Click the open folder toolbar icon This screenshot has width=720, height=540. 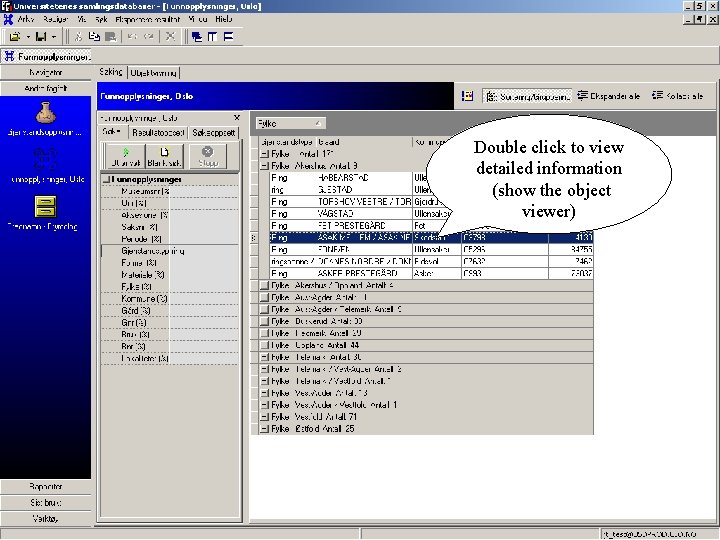[x=14, y=37]
